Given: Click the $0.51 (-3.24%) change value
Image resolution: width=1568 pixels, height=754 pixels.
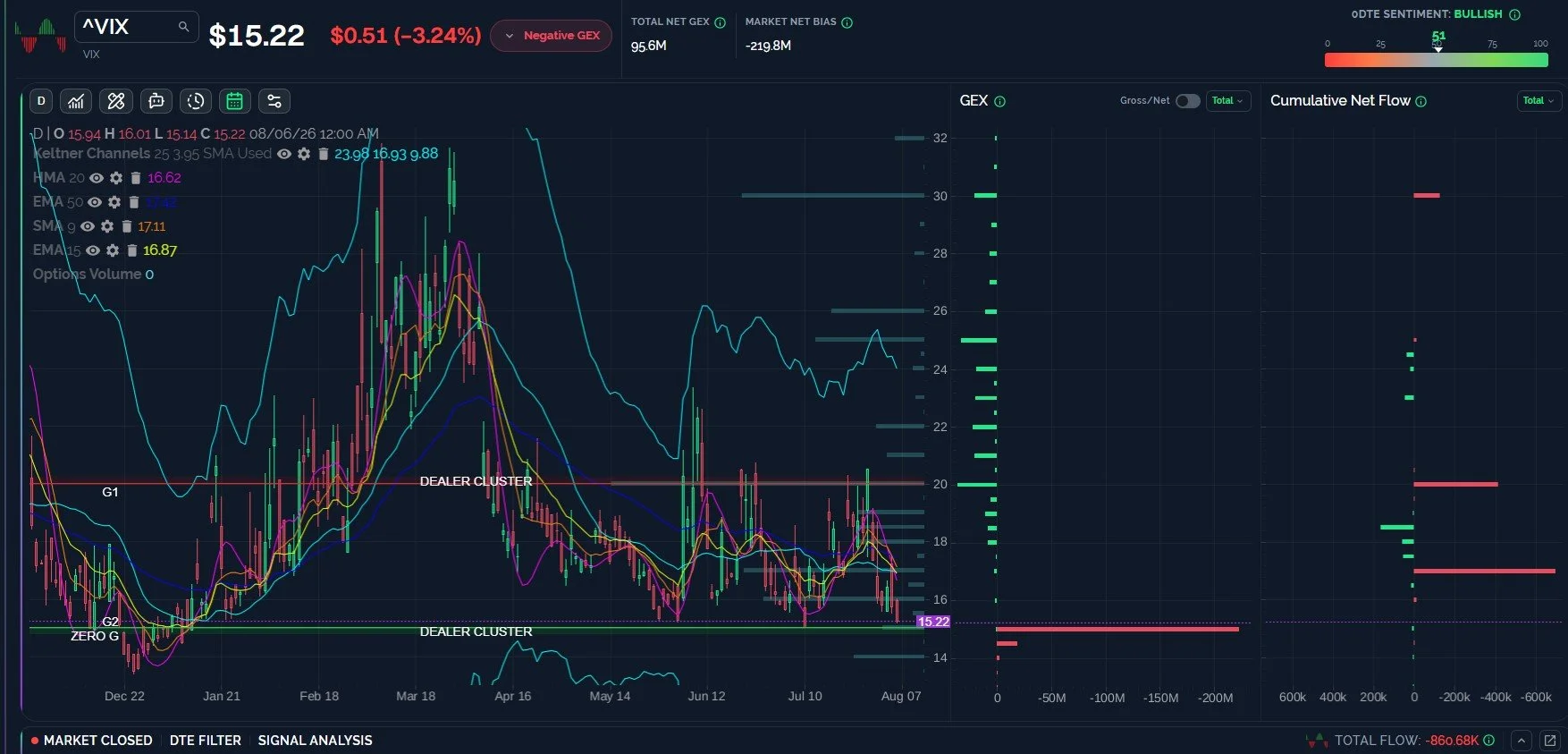Looking at the screenshot, I should coord(406,36).
